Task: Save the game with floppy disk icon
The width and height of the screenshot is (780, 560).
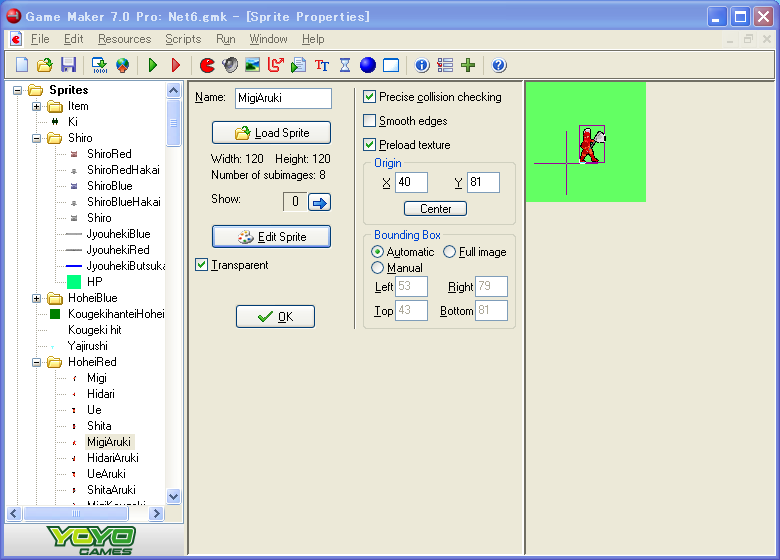Action: tap(68, 65)
